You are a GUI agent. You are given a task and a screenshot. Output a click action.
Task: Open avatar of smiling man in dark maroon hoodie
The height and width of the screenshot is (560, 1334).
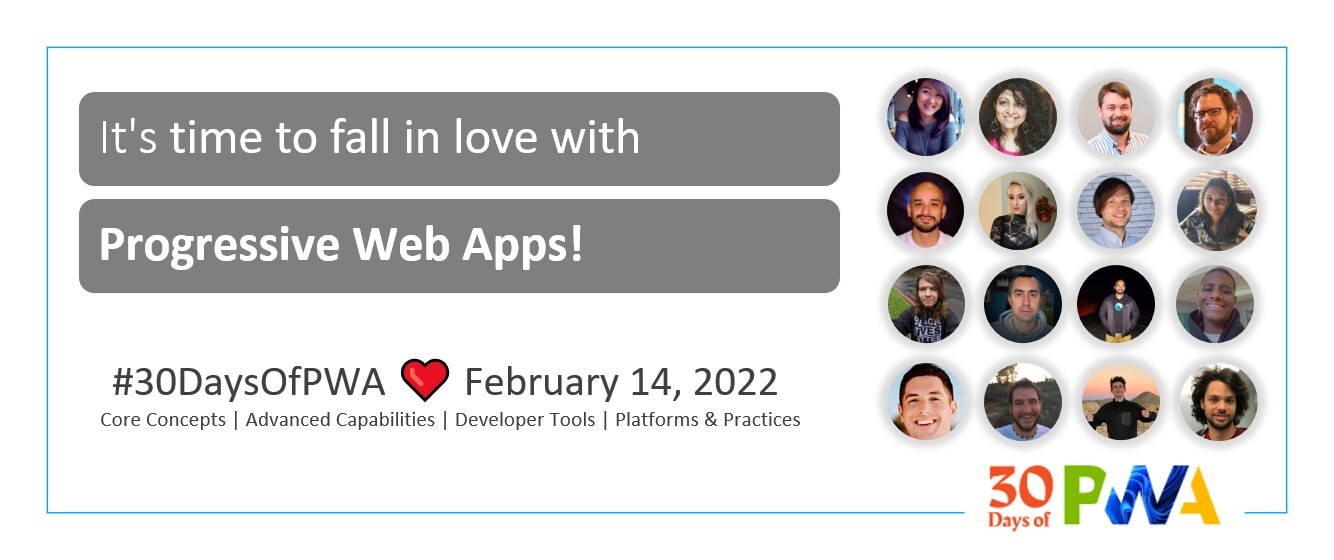coord(1215,304)
